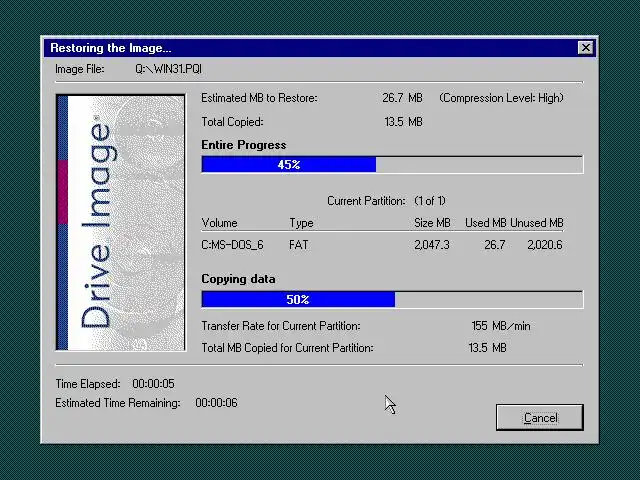Close the Restoring the Image dialog
This screenshot has width=640, height=480.
click(x=586, y=48)
